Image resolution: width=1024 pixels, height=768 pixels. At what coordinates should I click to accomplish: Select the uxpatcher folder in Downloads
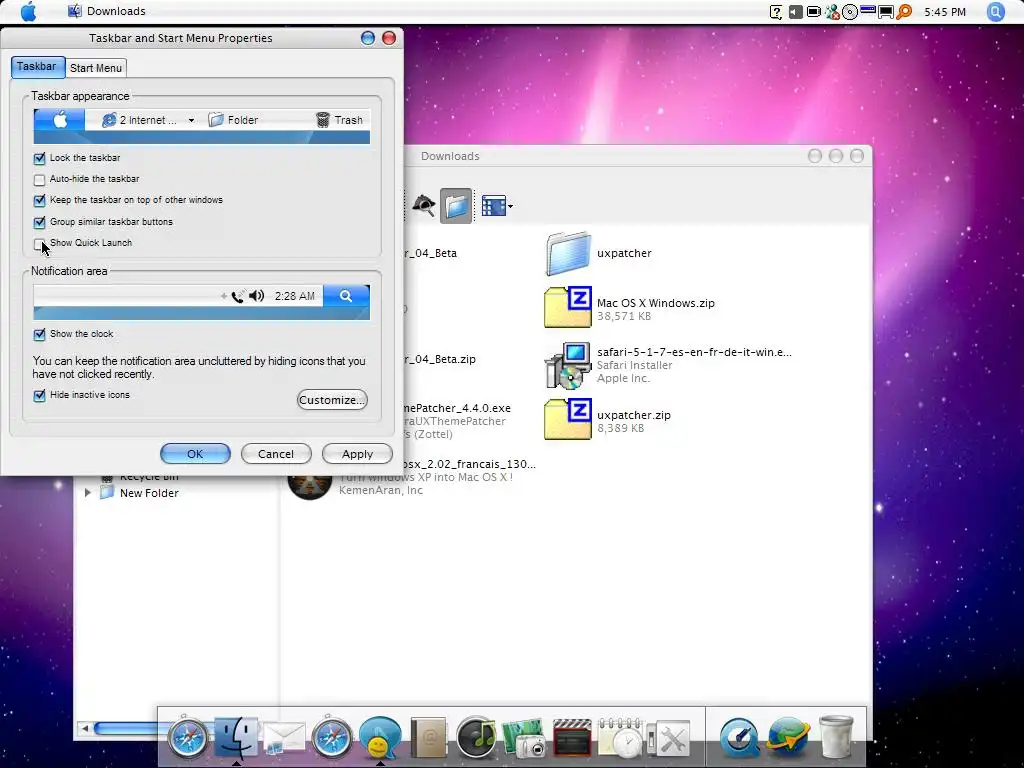600,253
